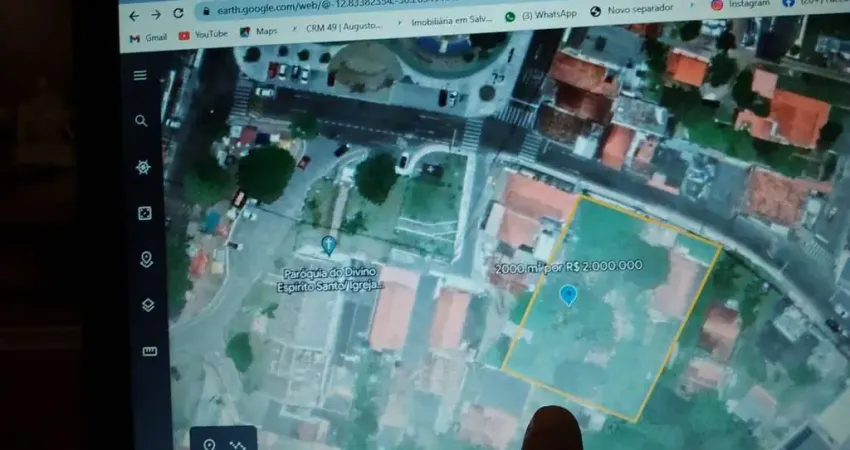The height and width of the screenshot is (450, 850).
Task: Click Paróquia do Divino Espírito Santo label
Action: coord(330,279)
